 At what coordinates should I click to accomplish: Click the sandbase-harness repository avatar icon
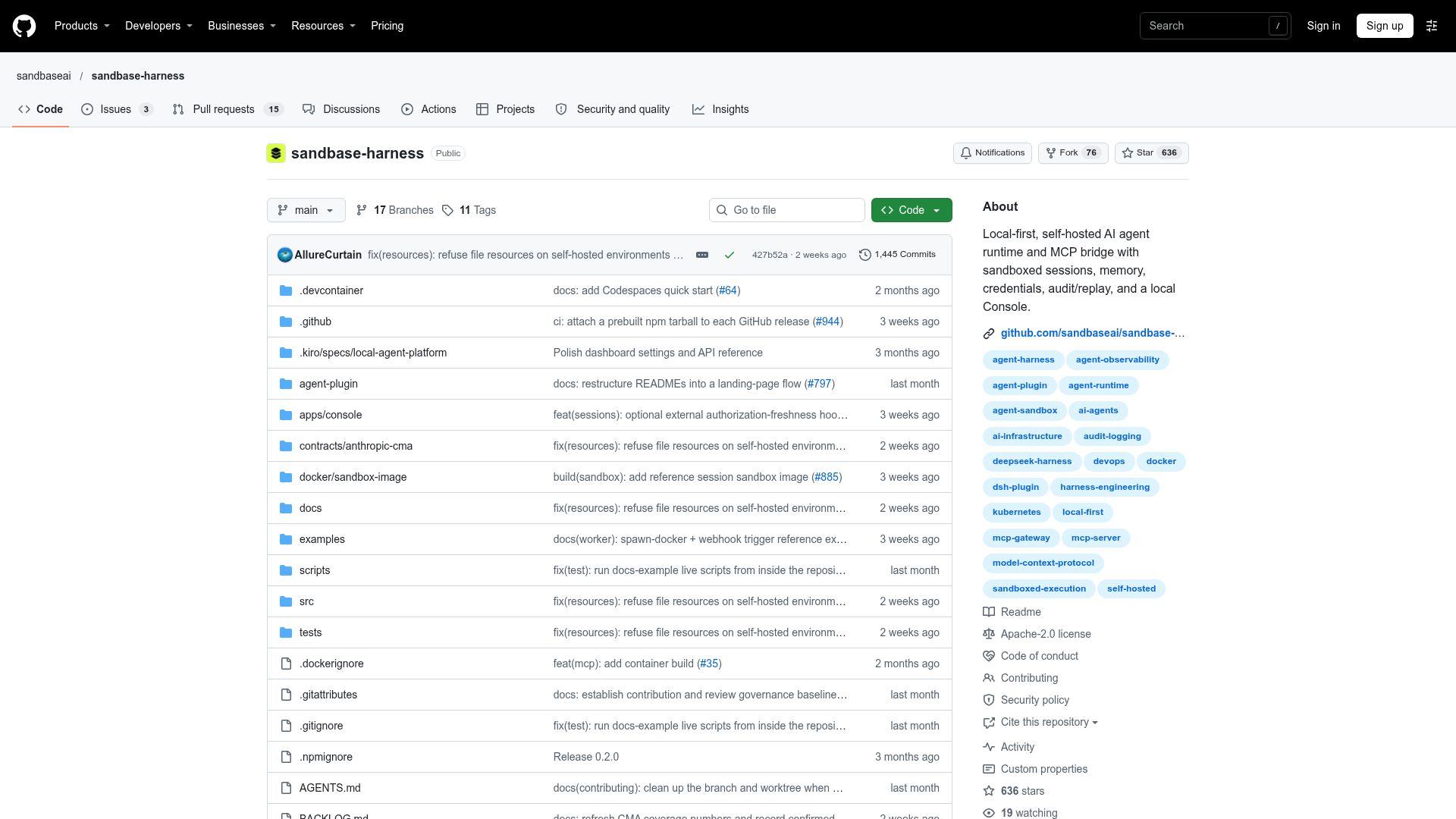pyautogui.click(x=276, y=153)
